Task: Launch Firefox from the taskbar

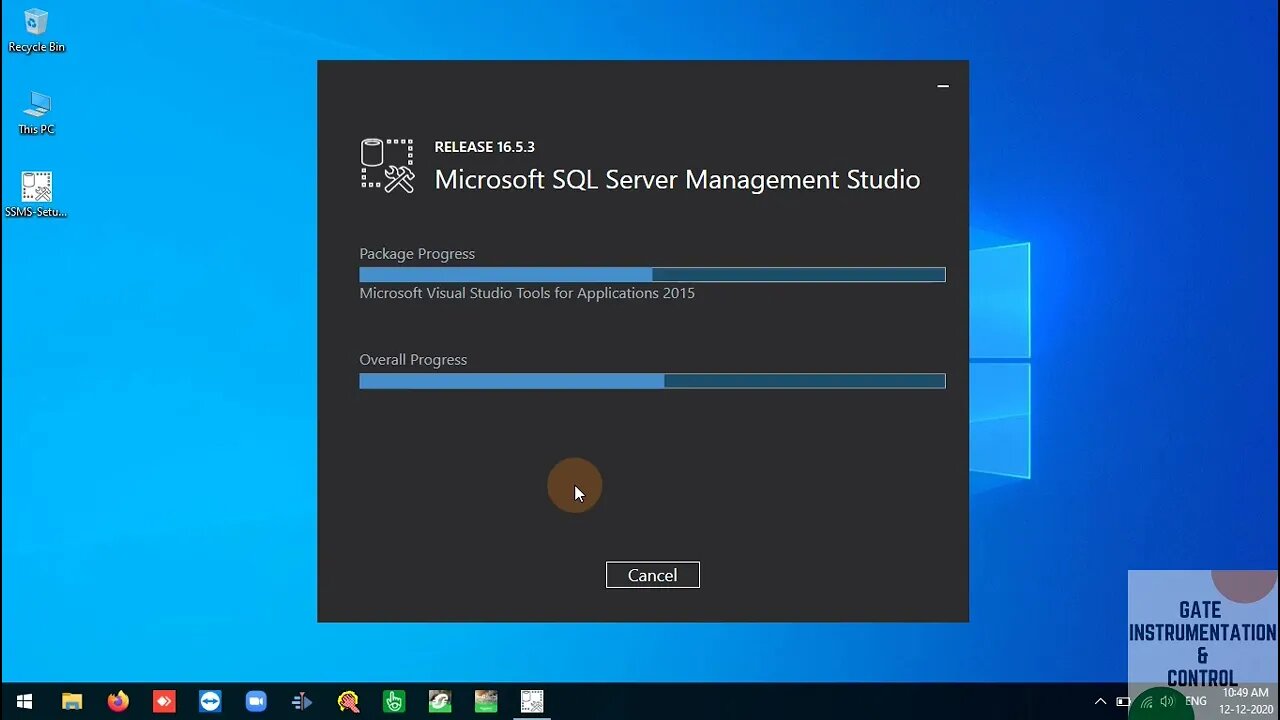Action: pyautogui.click(x=118, y=701)
